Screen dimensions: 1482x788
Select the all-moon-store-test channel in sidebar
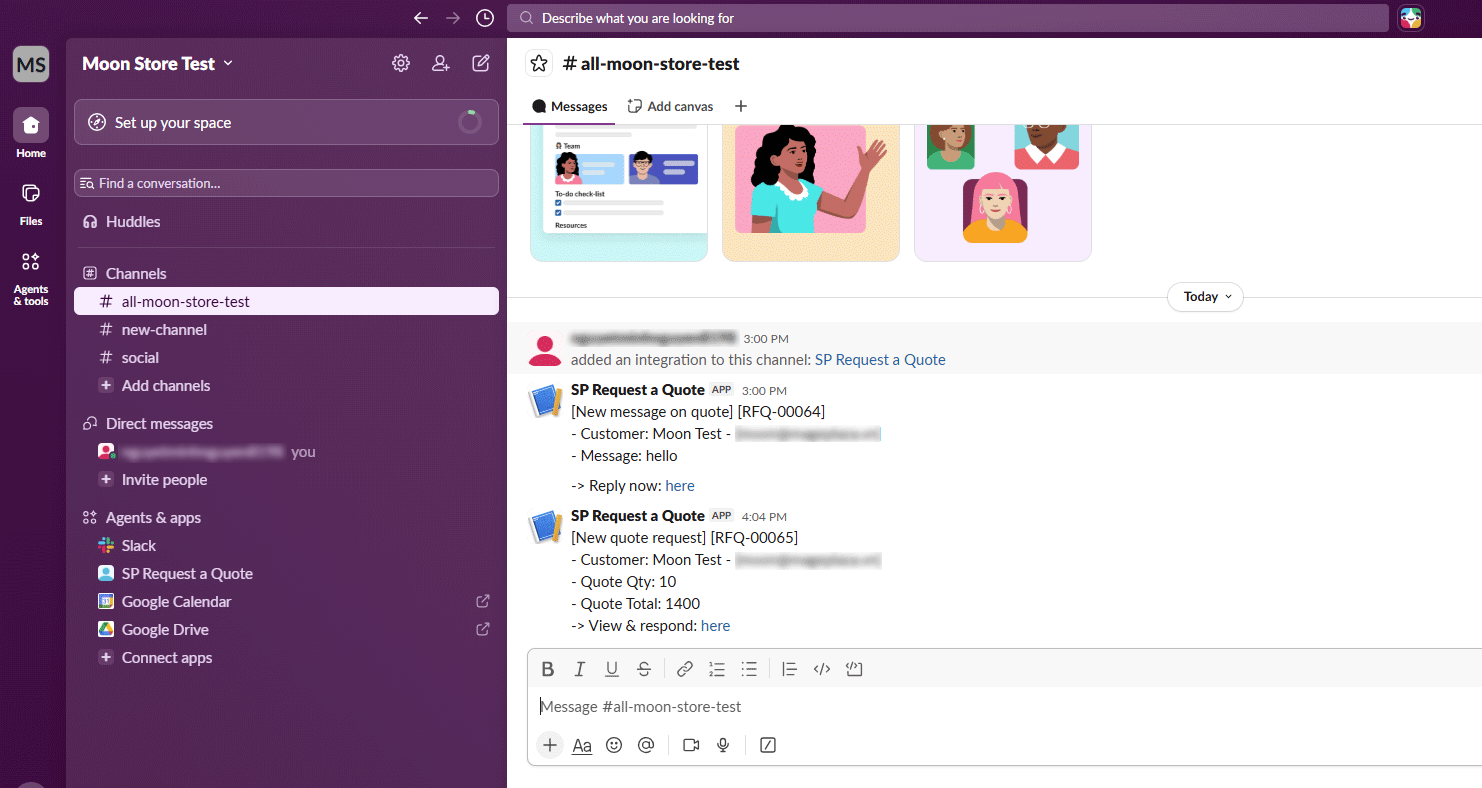pyautogui.click(x=286, y=302)
